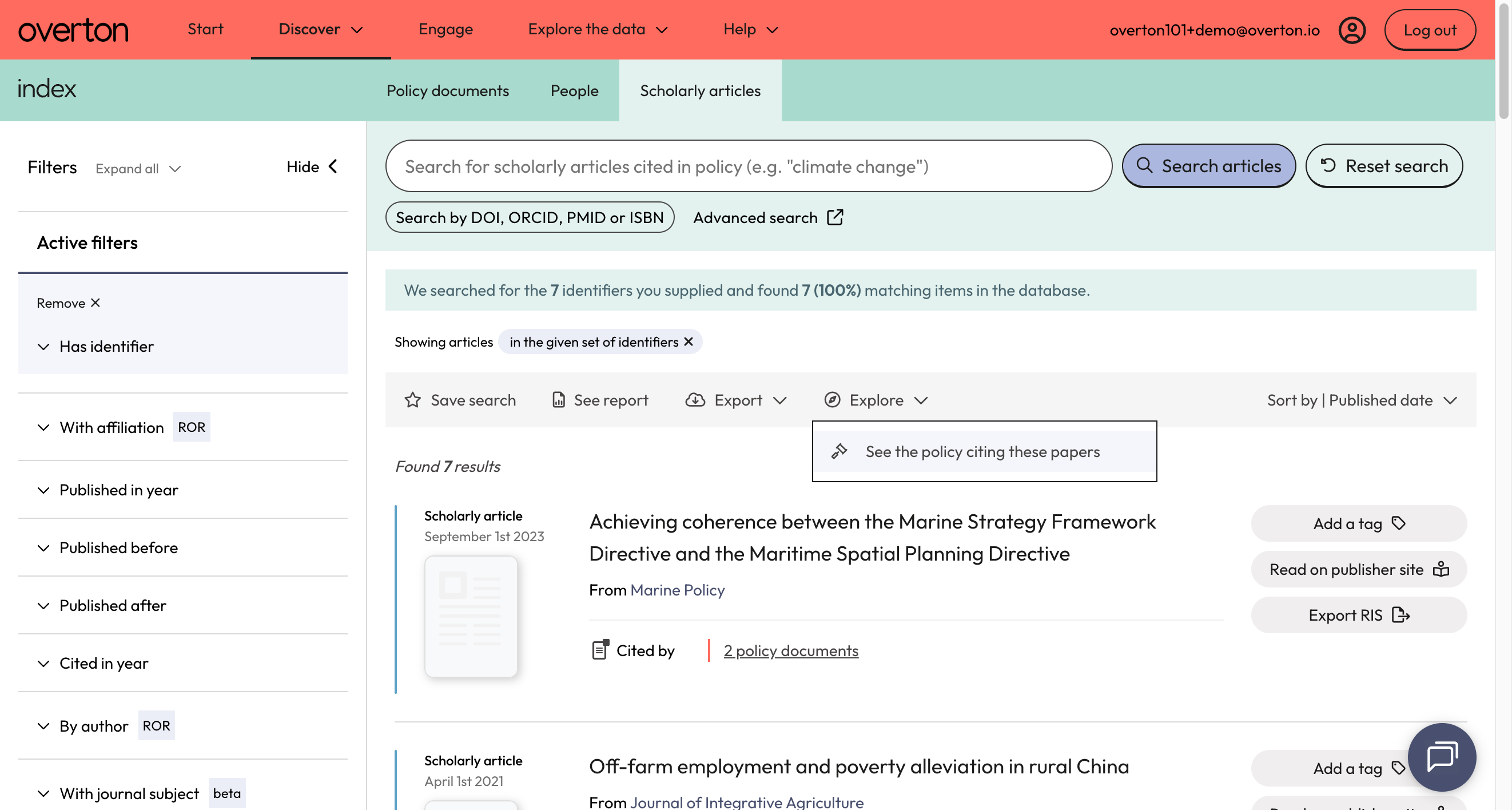Open Expand all filters dropdown
1512x810 pixels.
138,168
